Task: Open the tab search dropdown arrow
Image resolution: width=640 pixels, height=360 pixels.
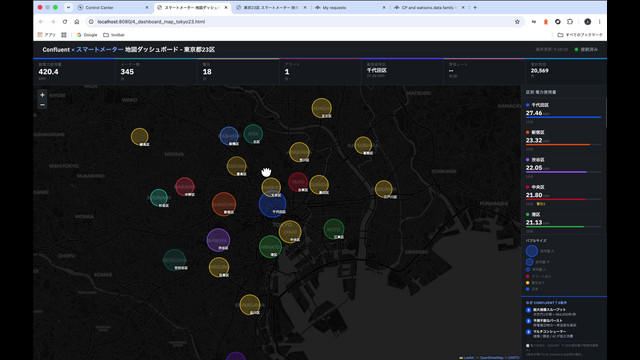Action: click(68, 7)
